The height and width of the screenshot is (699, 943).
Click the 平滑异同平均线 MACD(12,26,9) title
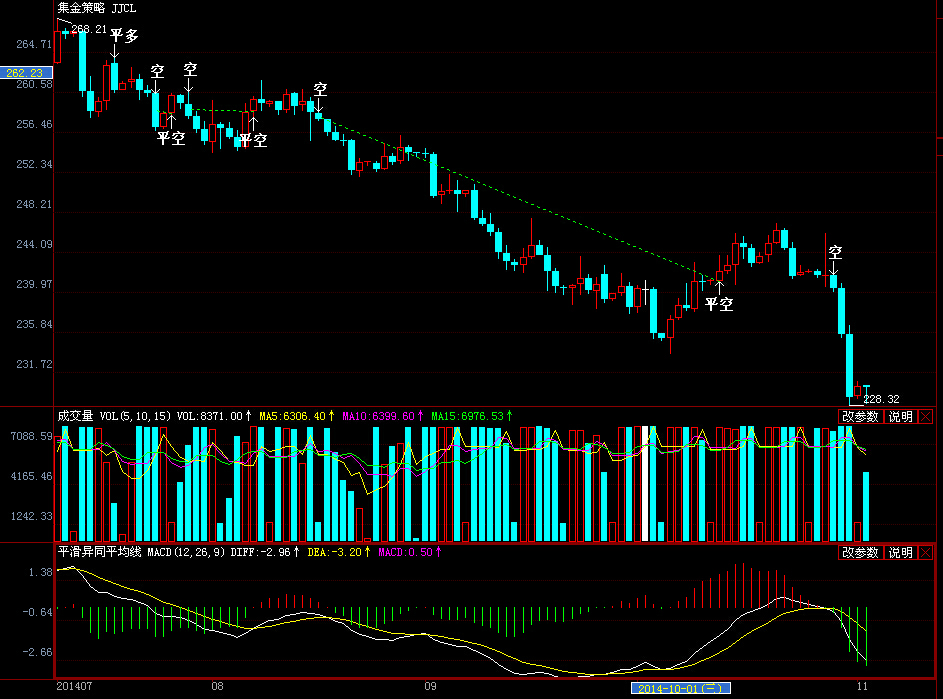coord(141,552)
